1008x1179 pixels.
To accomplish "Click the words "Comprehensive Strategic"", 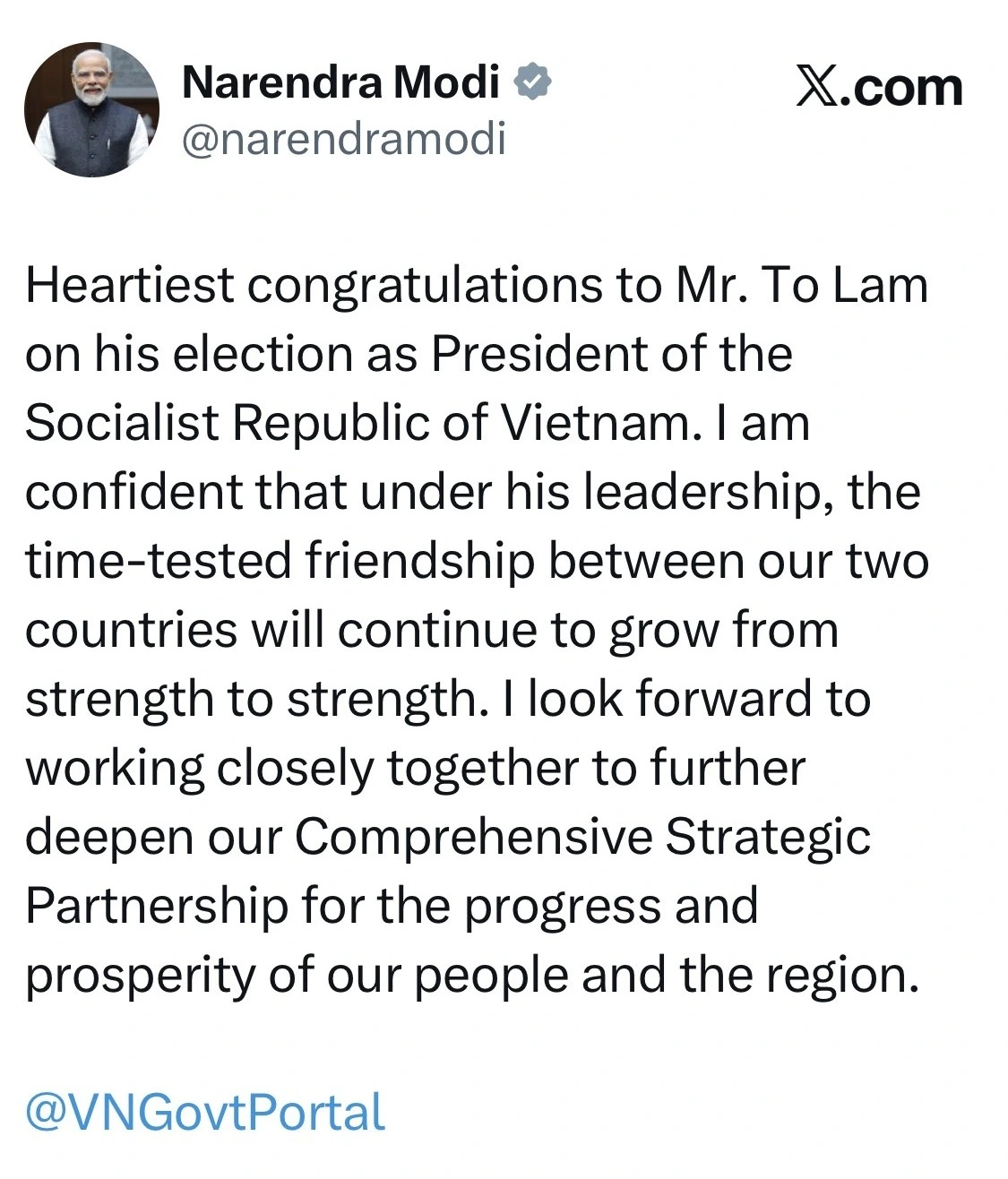I will coord(582,837).
